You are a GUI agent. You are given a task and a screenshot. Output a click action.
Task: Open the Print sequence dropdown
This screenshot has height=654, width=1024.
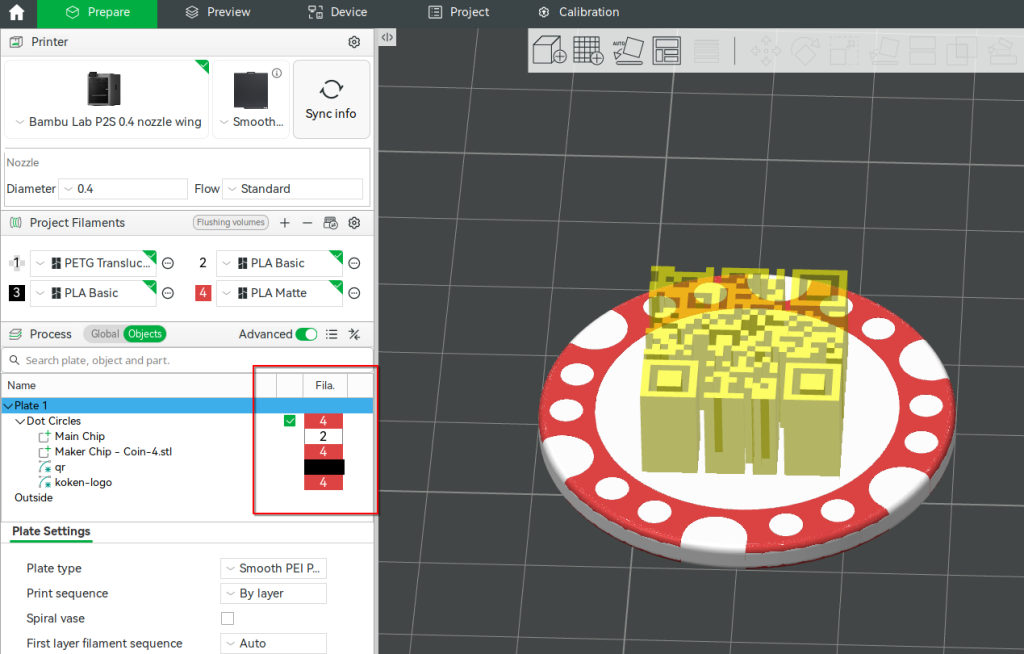coord(273,593)
